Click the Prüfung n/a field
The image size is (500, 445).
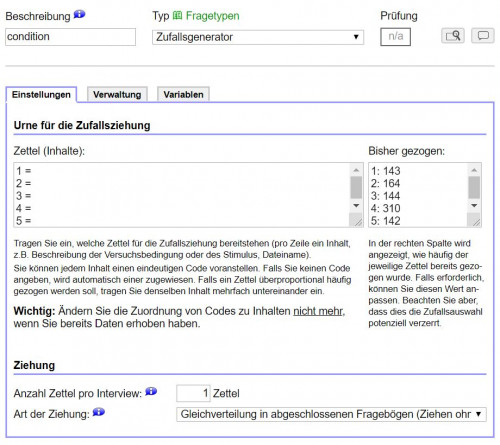point(395,36)
